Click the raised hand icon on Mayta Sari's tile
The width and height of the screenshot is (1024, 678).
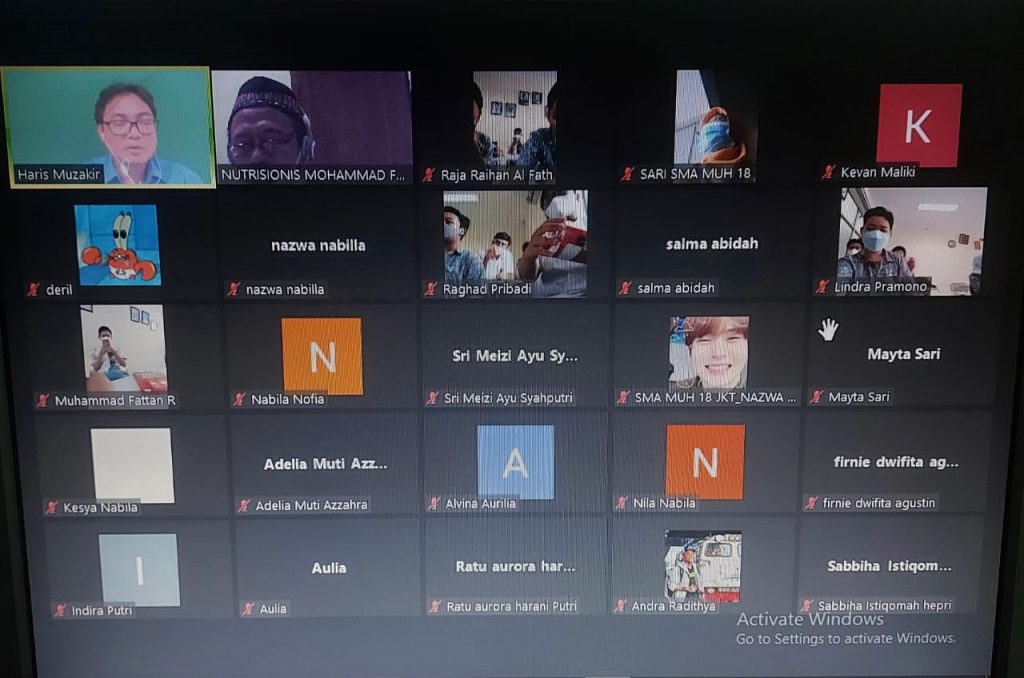(x=828, y=330)
